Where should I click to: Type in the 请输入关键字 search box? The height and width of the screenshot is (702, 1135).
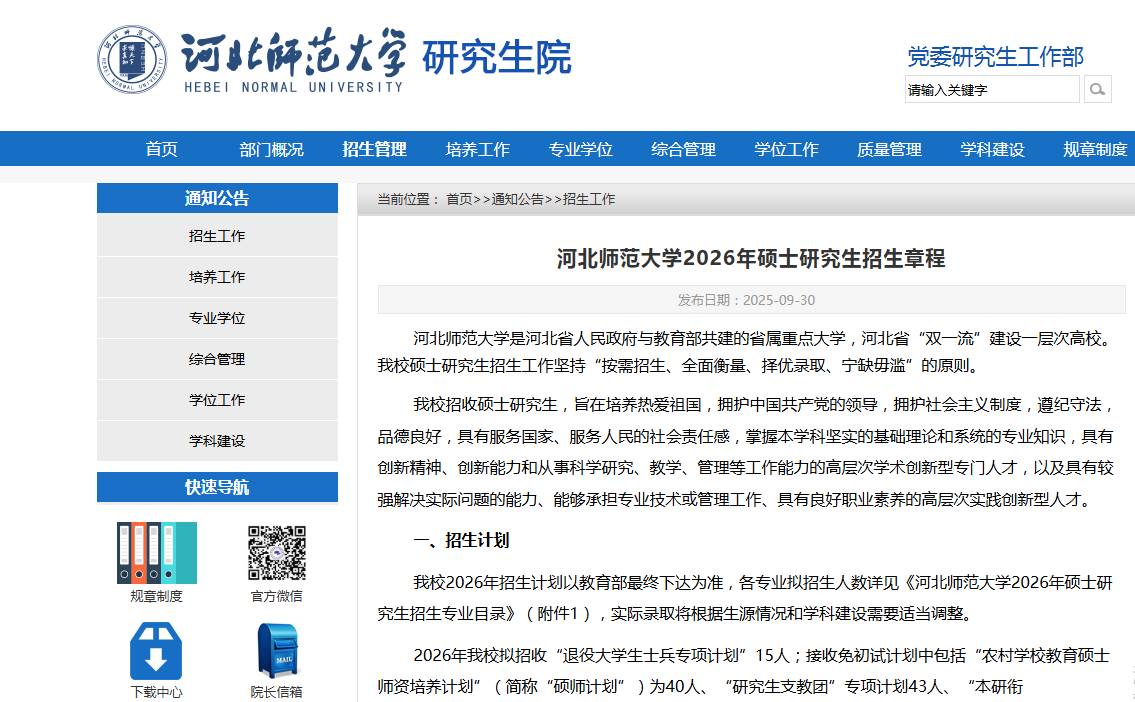tap(991, 90)
